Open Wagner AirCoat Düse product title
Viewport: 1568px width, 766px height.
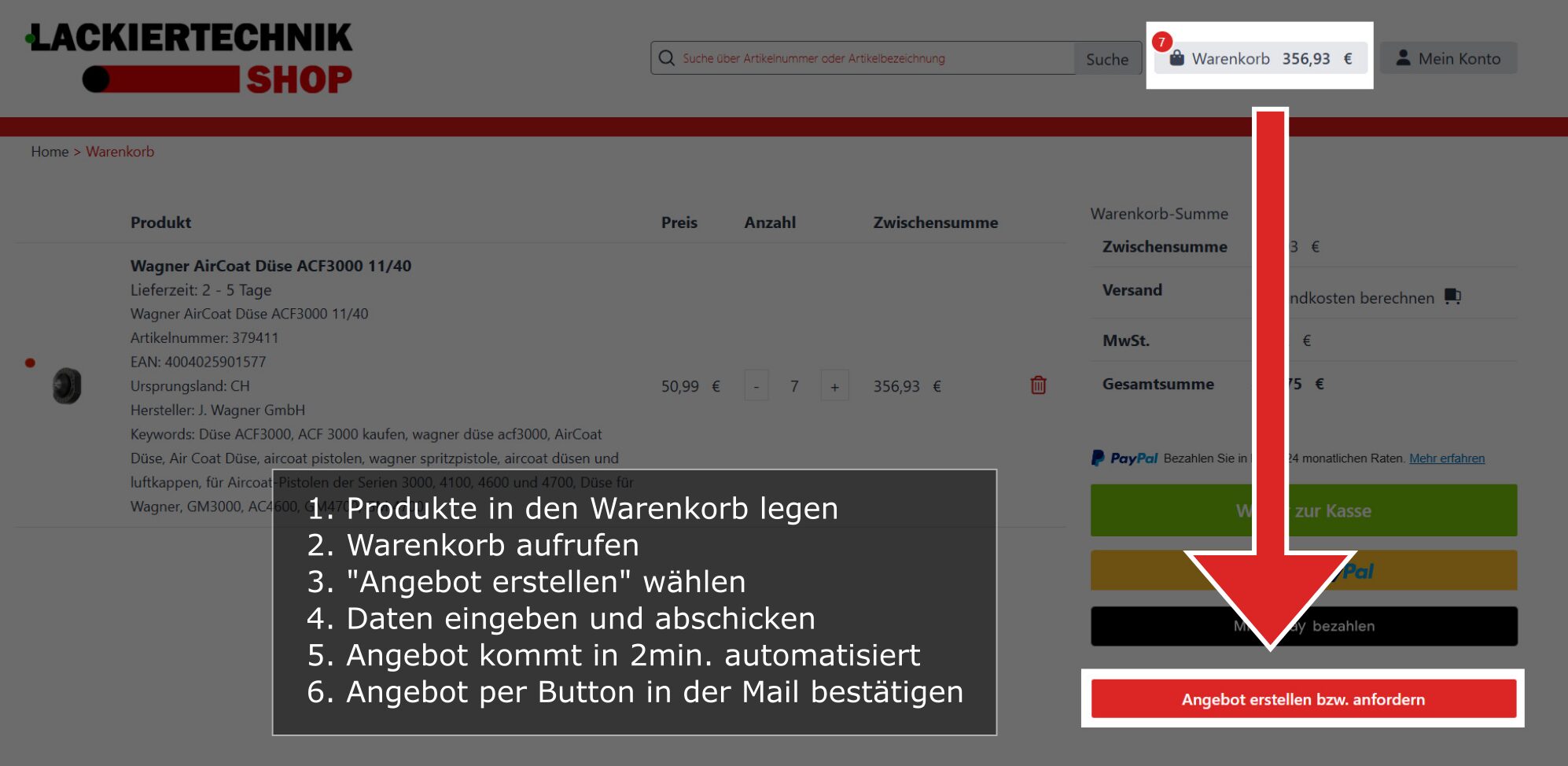(x=271, y=266)
